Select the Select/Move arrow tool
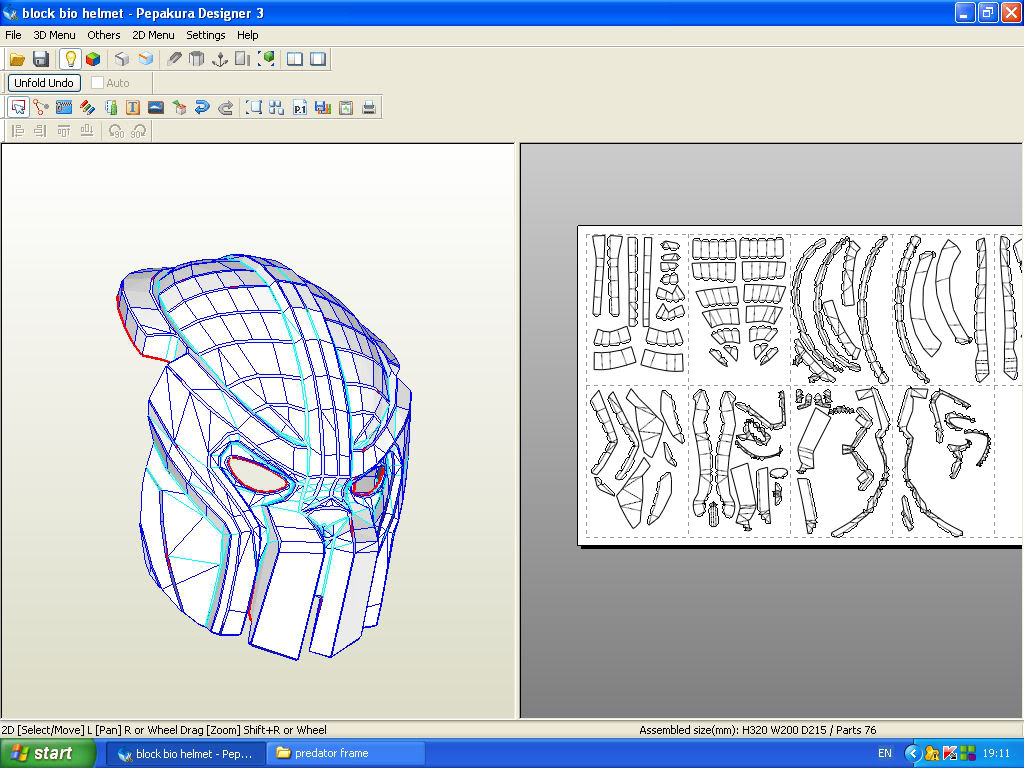Screen dimensions: 1024x768 18,108
